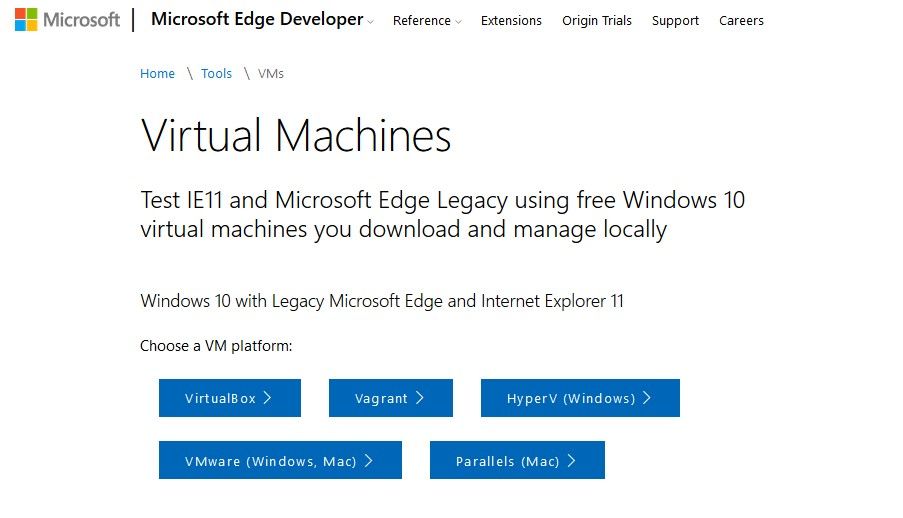Select the VirtualBox platform button
This screenshot has width=903, height=518.
pyautogui.click(x=230, y=398)
